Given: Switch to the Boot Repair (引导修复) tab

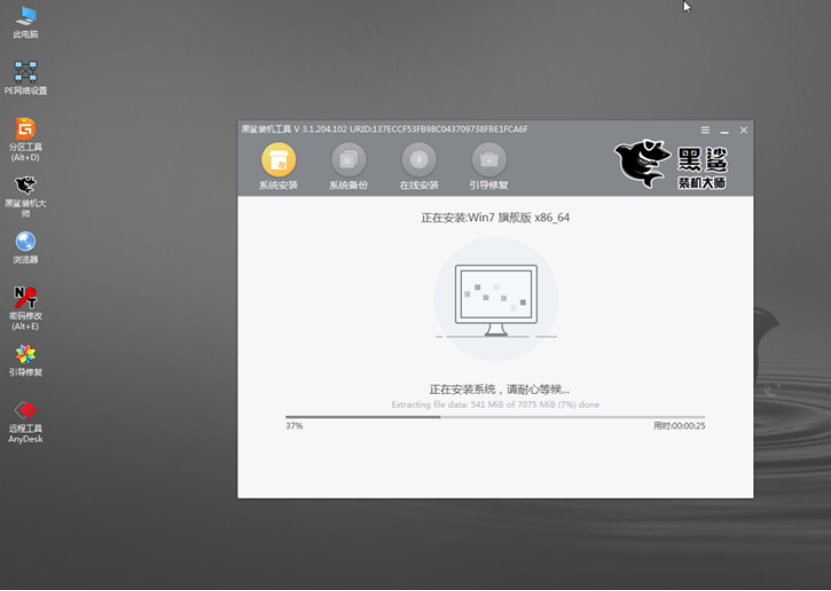Looking at the screenshot, I should coord(487,162).
